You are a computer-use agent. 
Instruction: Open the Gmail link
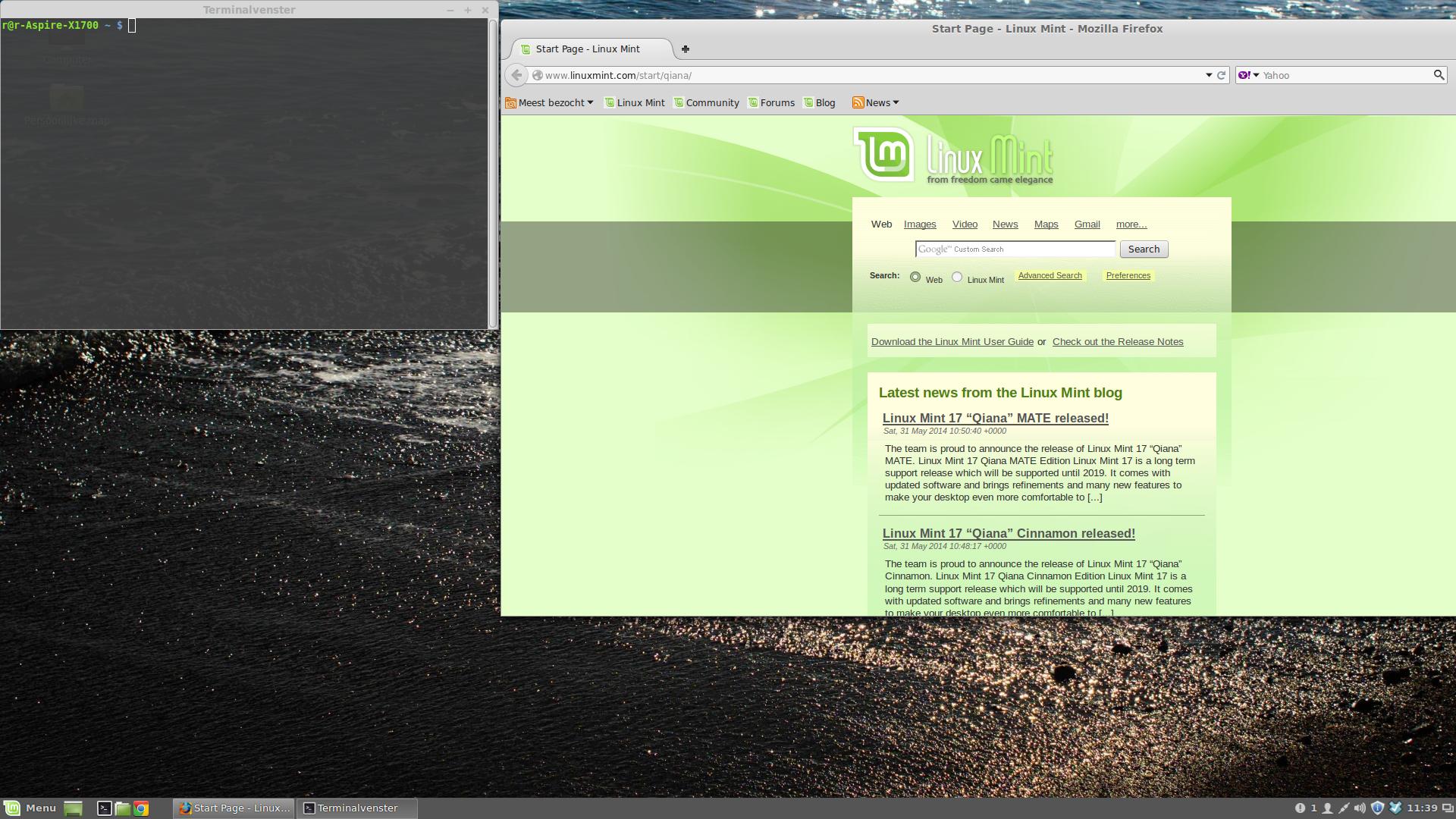coord(1087,224)
